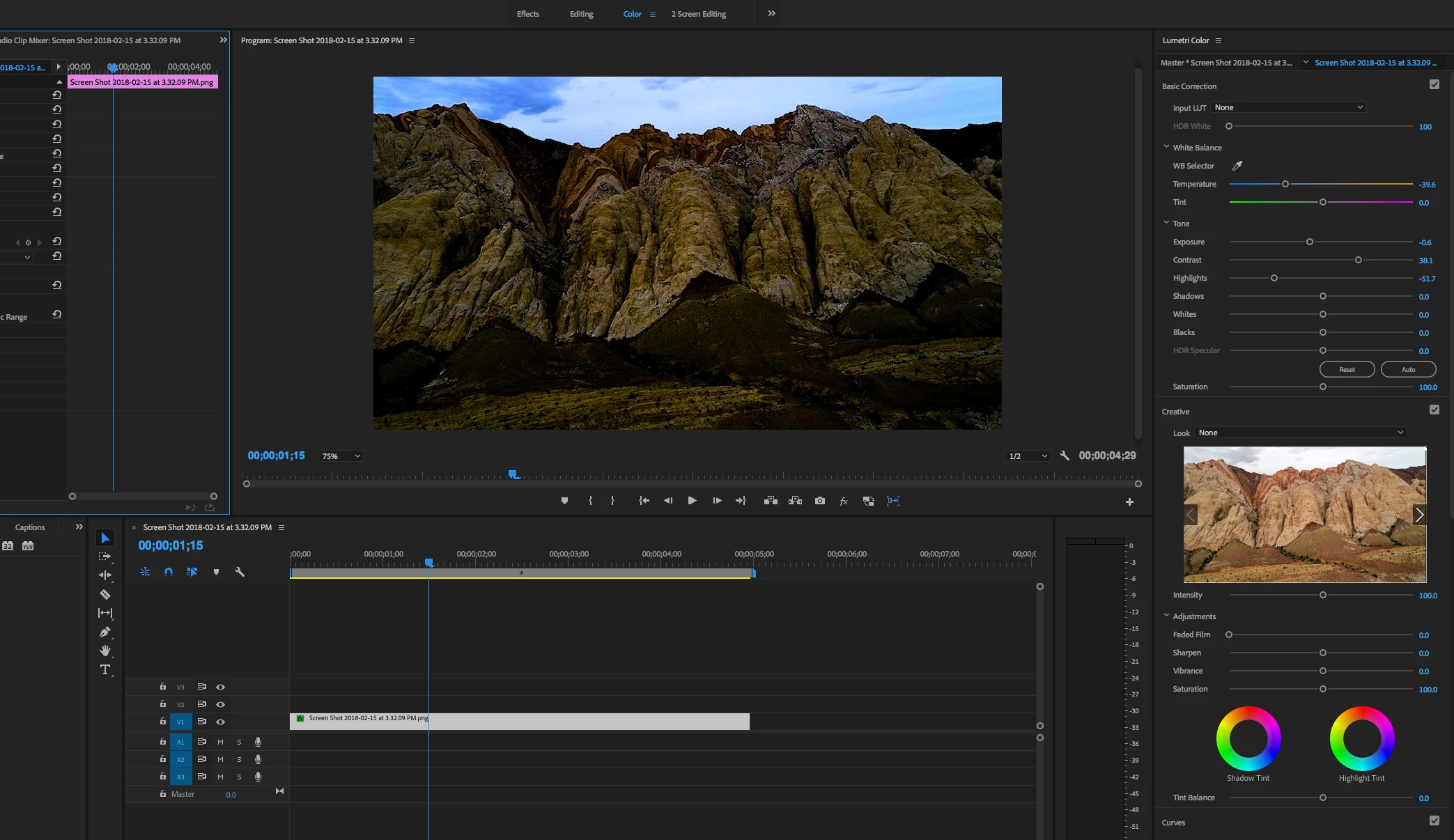The image size is (1454, 840).
Task: Click the Auto tone button
Action: click(x=1408, y=370)
